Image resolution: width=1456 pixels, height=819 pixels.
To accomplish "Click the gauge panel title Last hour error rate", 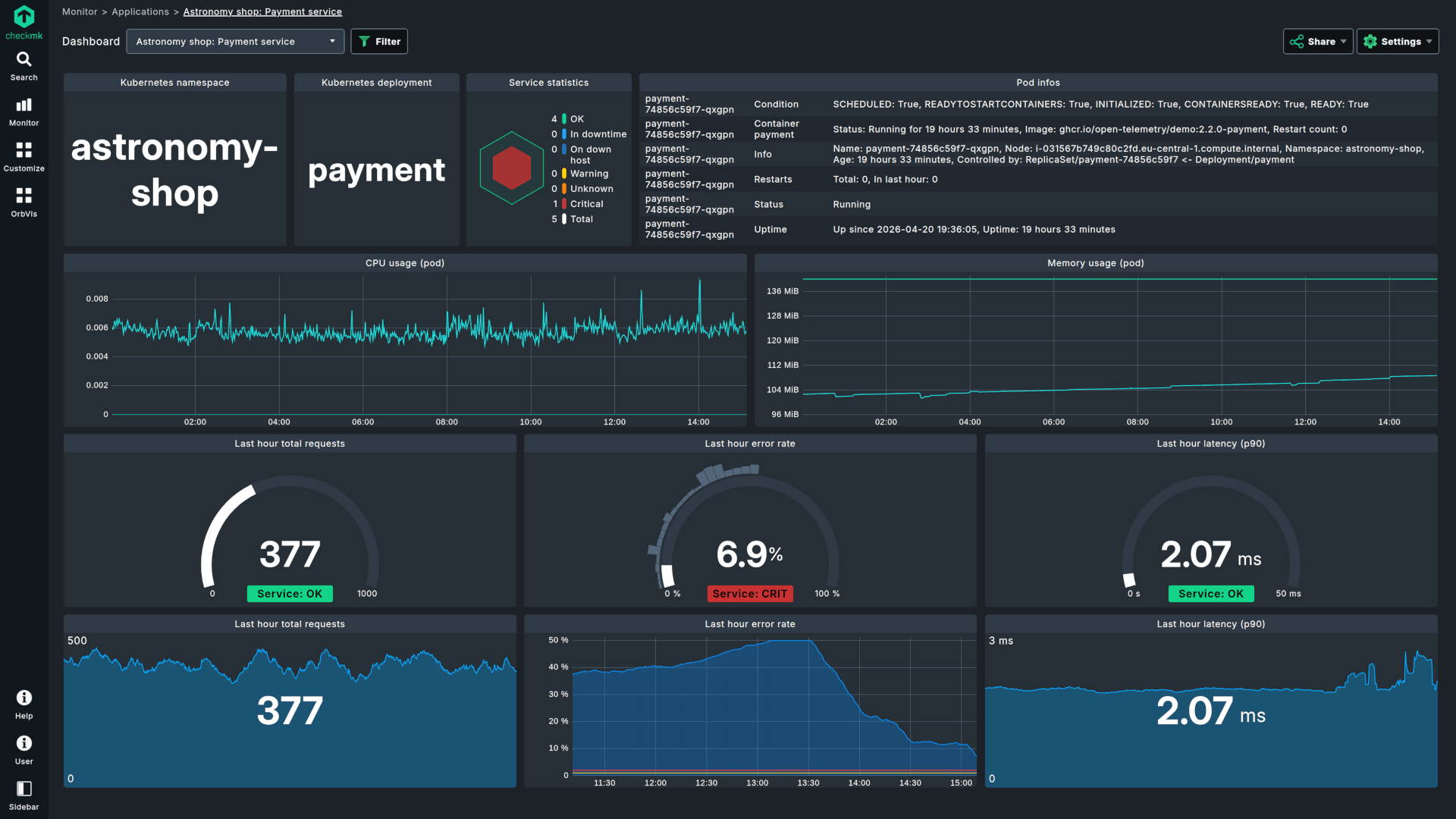I will [750, 444].
